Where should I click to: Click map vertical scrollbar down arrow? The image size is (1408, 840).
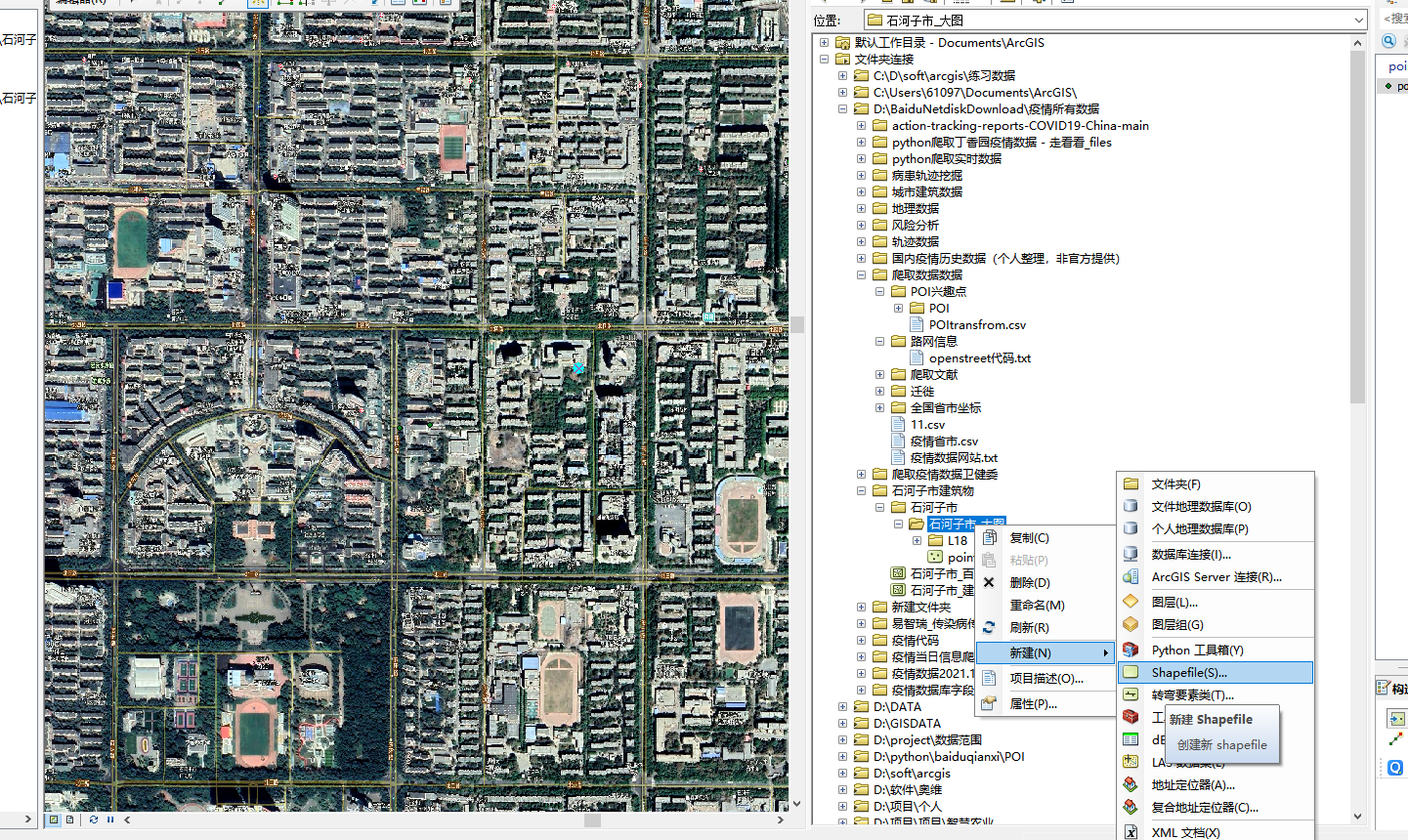(x=797, y=804)
